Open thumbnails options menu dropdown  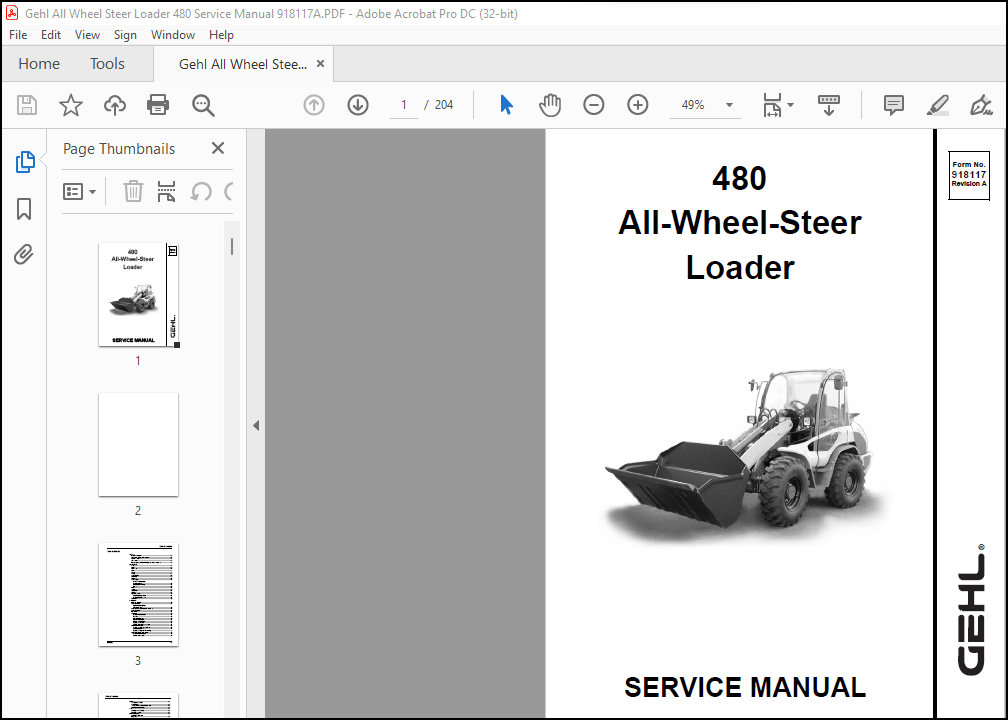pos(80,191)
